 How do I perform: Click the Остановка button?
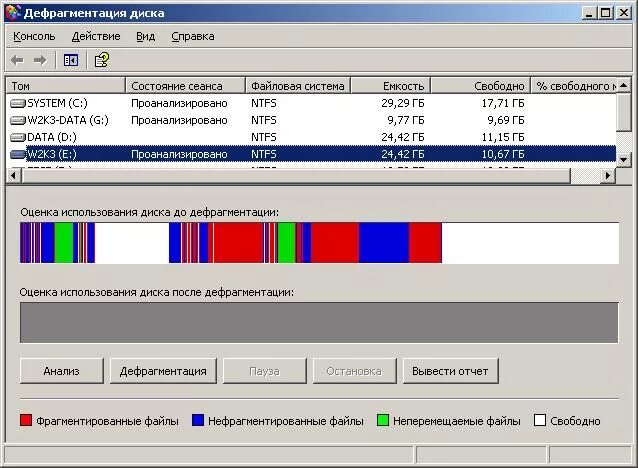[x=354, y=371]
